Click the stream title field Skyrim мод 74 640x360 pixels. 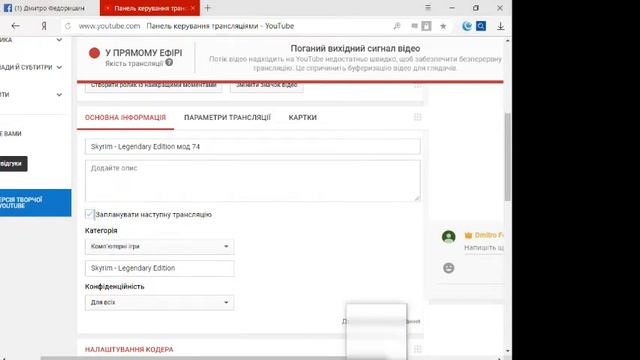click(253, 147)
